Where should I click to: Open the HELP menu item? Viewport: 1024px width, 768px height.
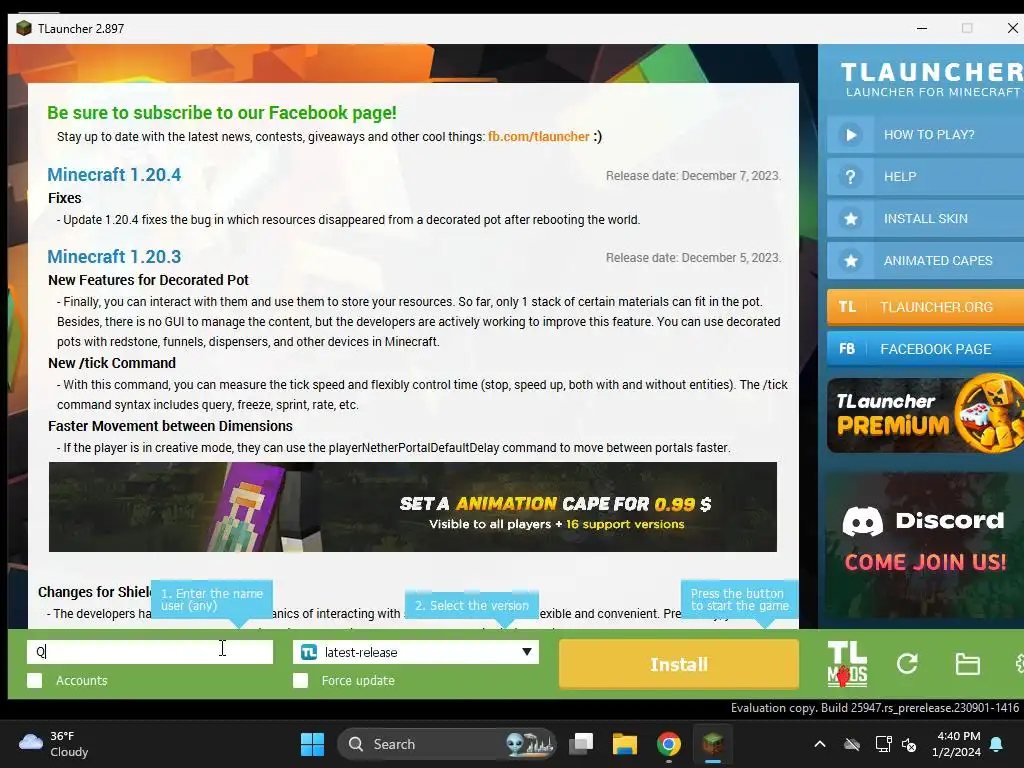(925, 177)
